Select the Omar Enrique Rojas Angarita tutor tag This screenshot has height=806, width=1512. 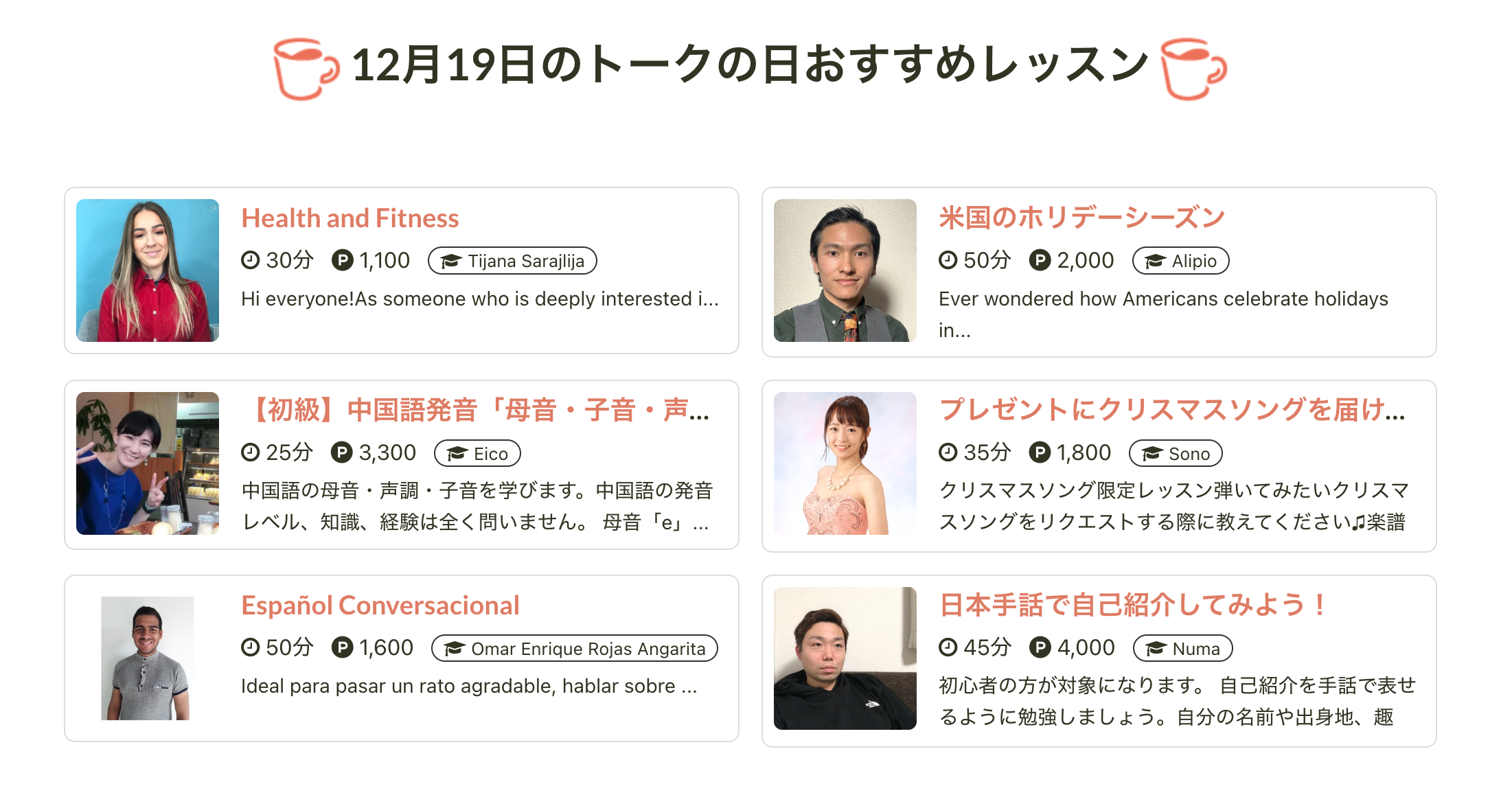coord(575,648)
